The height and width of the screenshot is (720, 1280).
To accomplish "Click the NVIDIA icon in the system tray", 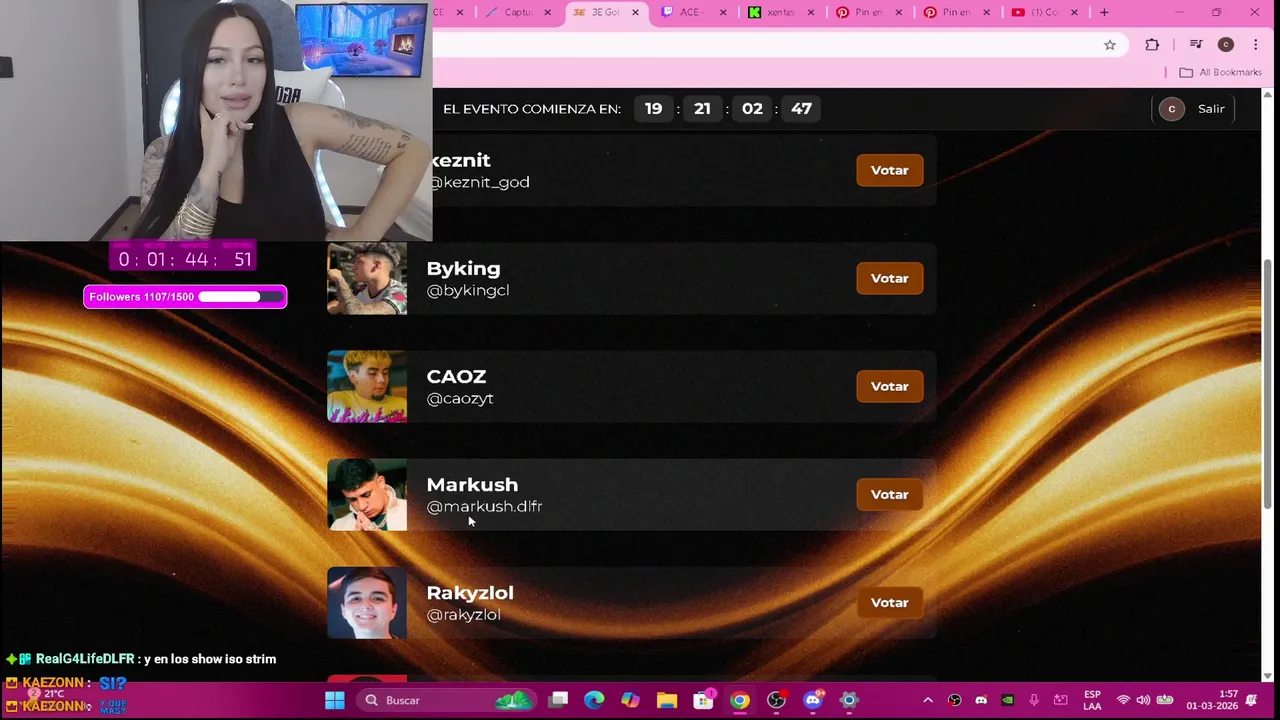I will point(1007,700).
